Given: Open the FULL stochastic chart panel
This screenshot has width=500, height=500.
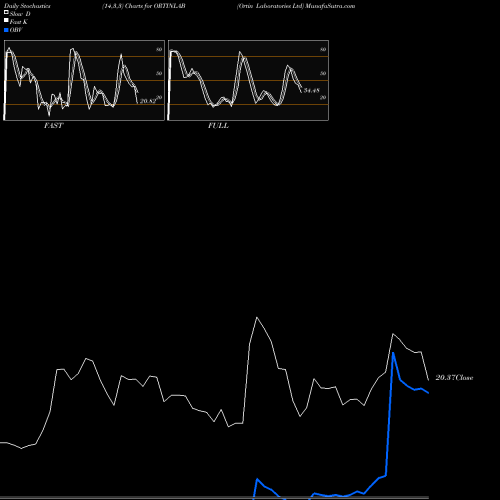Looking at the screenshot, I should 248,80.
